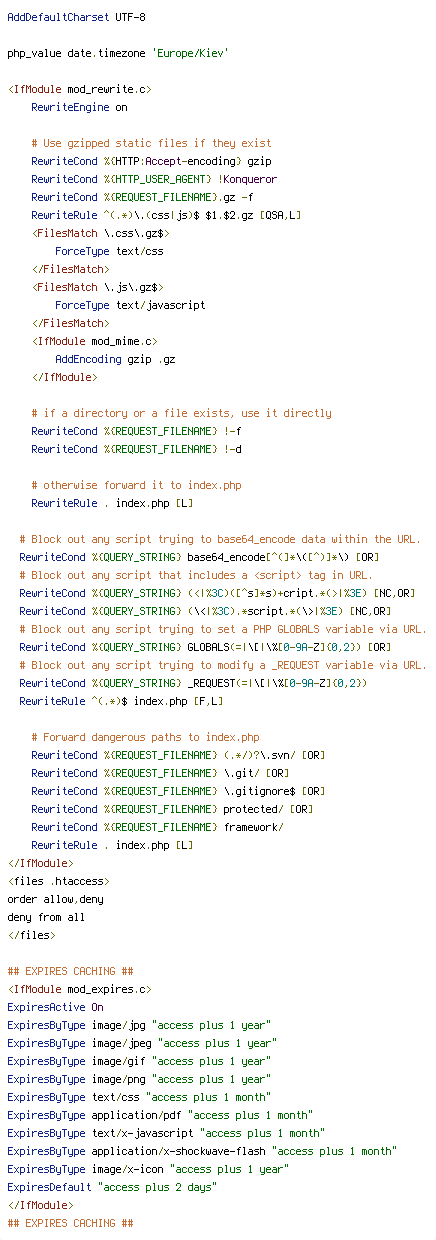Viewport: 436px width, 1240px height.
Task: Select the 'ForceType text/css' line
Action: [109, 251]
